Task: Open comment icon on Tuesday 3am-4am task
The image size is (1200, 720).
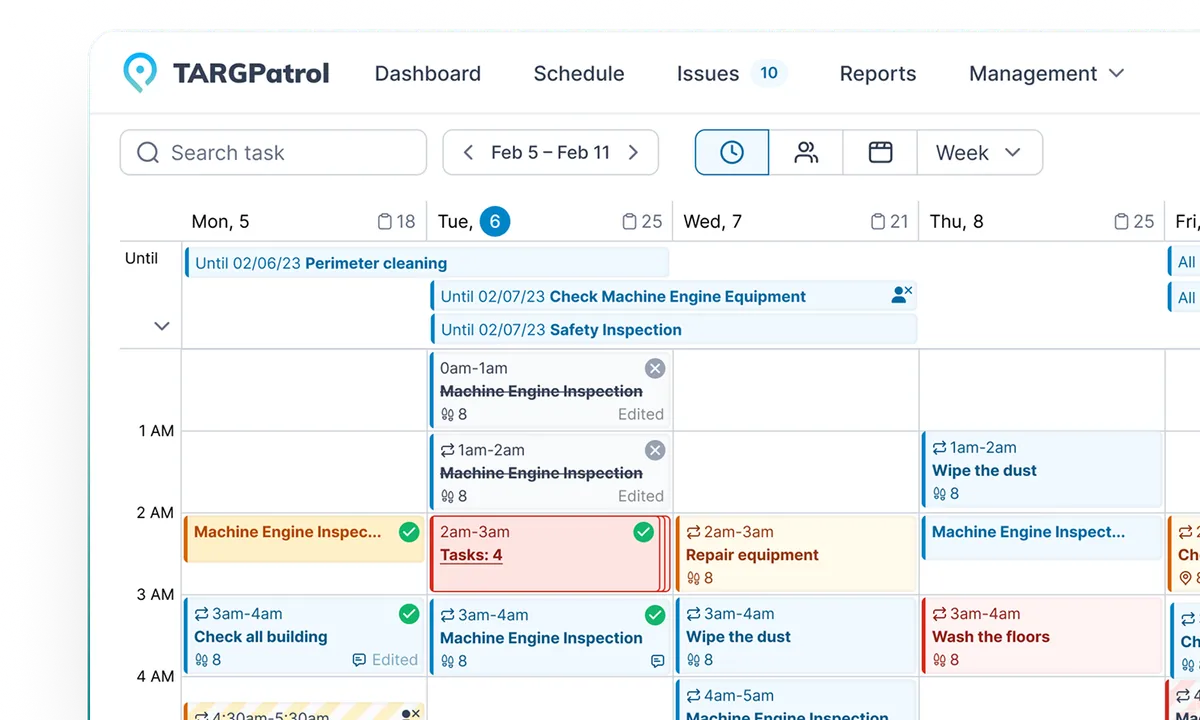Action: point(657,661)
